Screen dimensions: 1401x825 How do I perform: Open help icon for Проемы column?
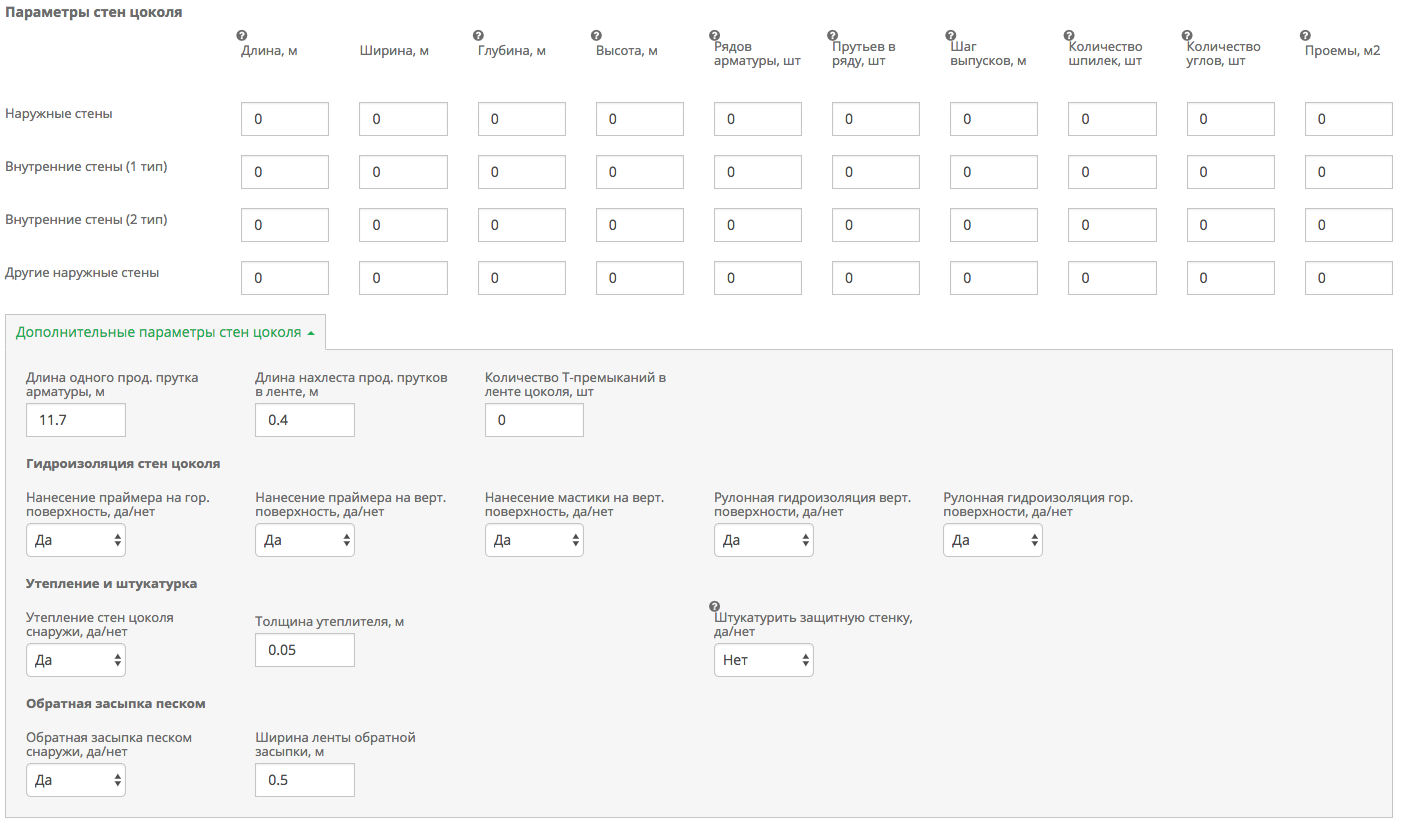(1305, 36)
